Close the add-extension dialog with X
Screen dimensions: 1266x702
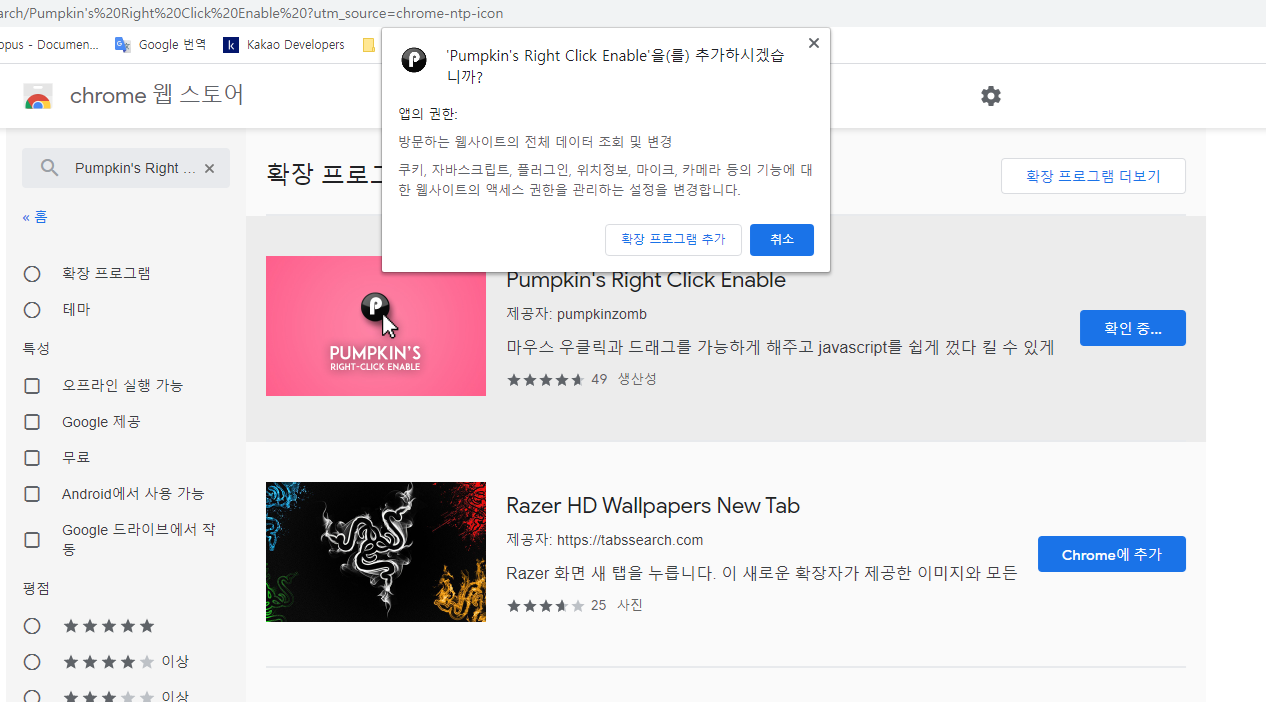[814, 43]
